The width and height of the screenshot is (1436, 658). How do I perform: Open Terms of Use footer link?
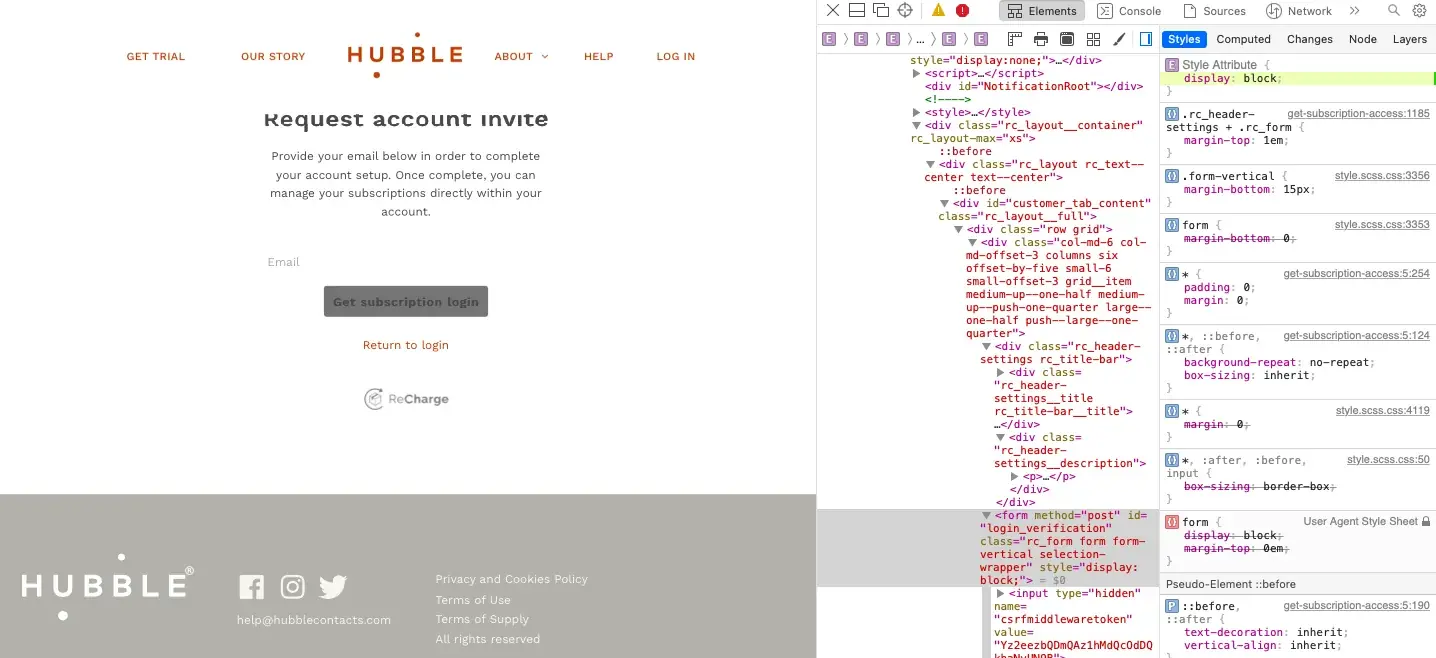(473, 600)
